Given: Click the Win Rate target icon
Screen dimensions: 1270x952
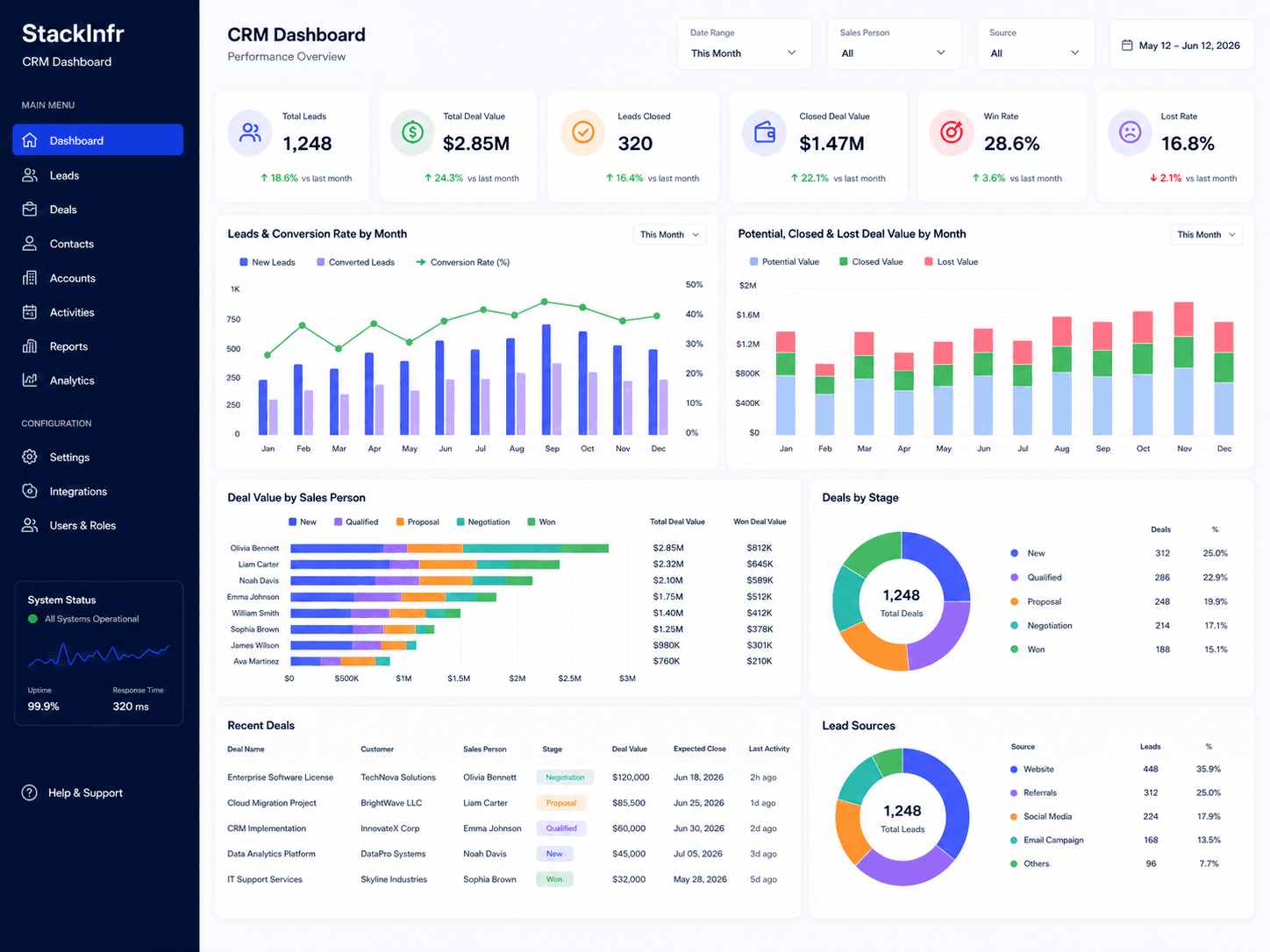Looking at the screenshot, I should [952, 132].
